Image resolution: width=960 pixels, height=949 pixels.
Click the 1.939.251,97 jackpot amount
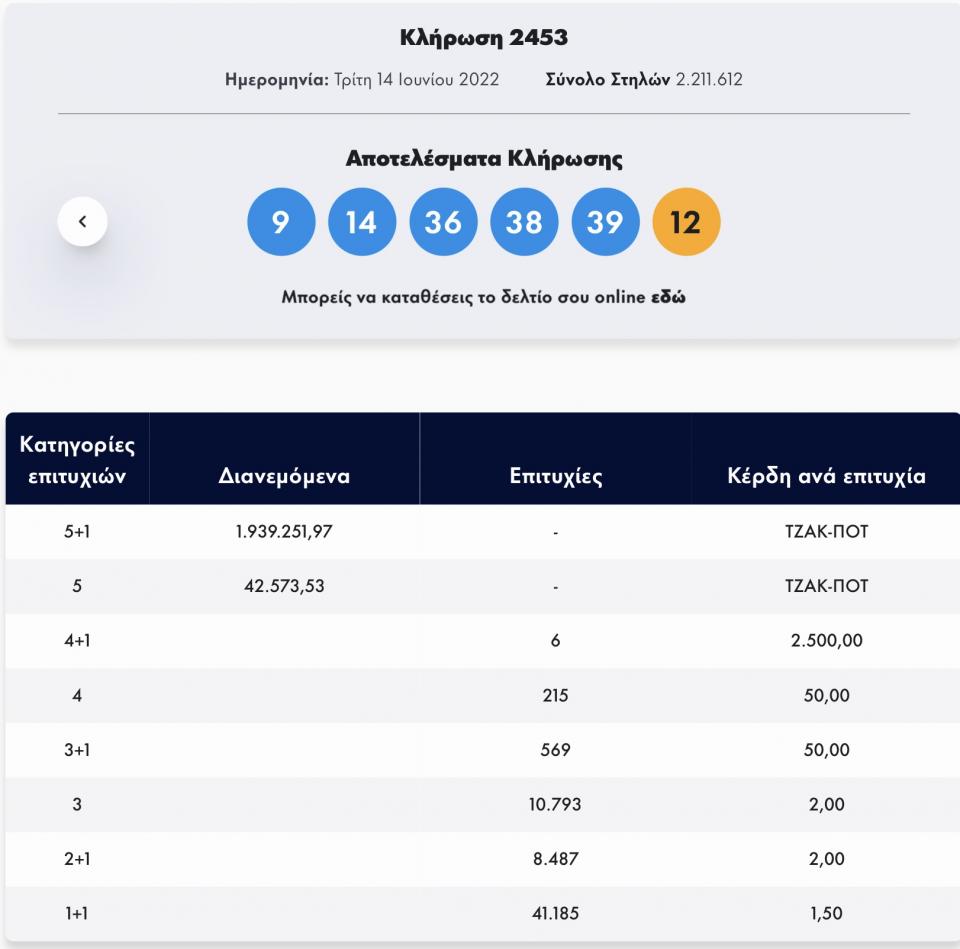click(284, 532)
